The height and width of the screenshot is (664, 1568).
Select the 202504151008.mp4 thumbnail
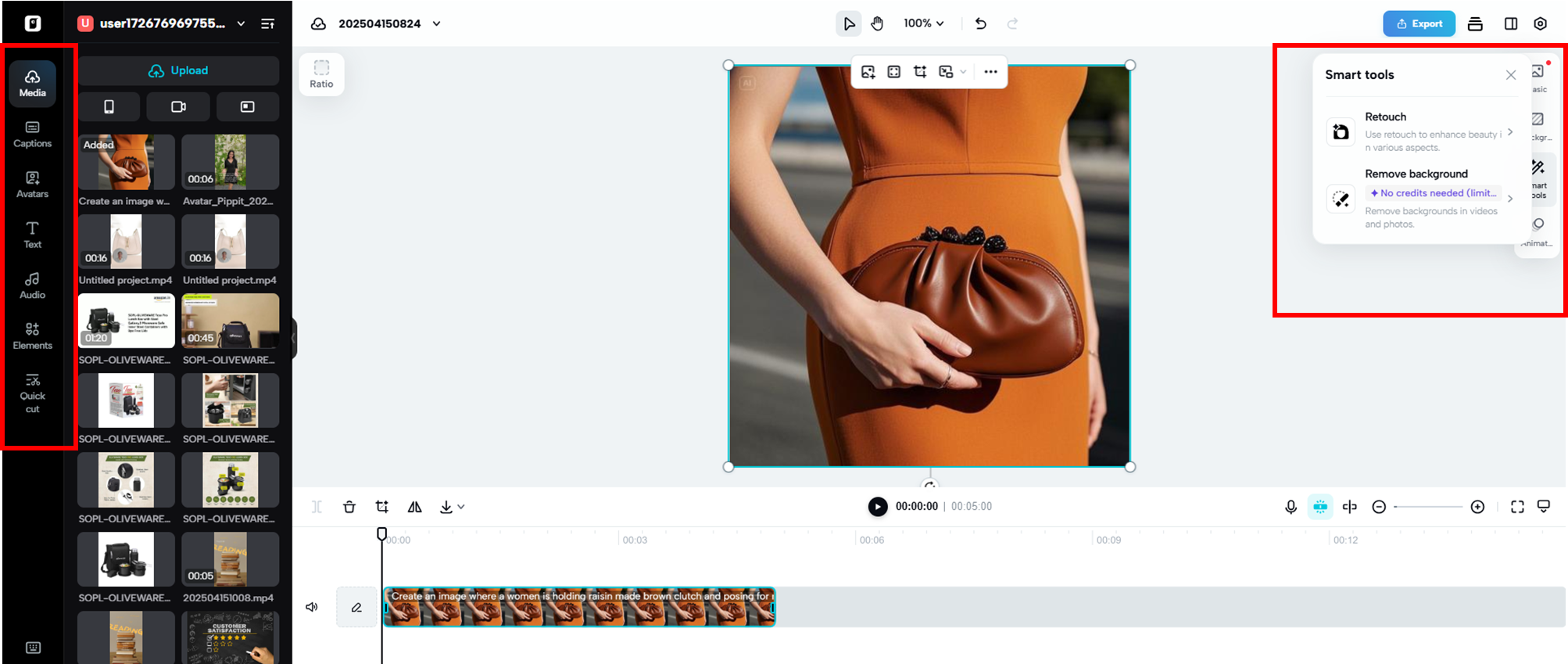coord(230,559)
